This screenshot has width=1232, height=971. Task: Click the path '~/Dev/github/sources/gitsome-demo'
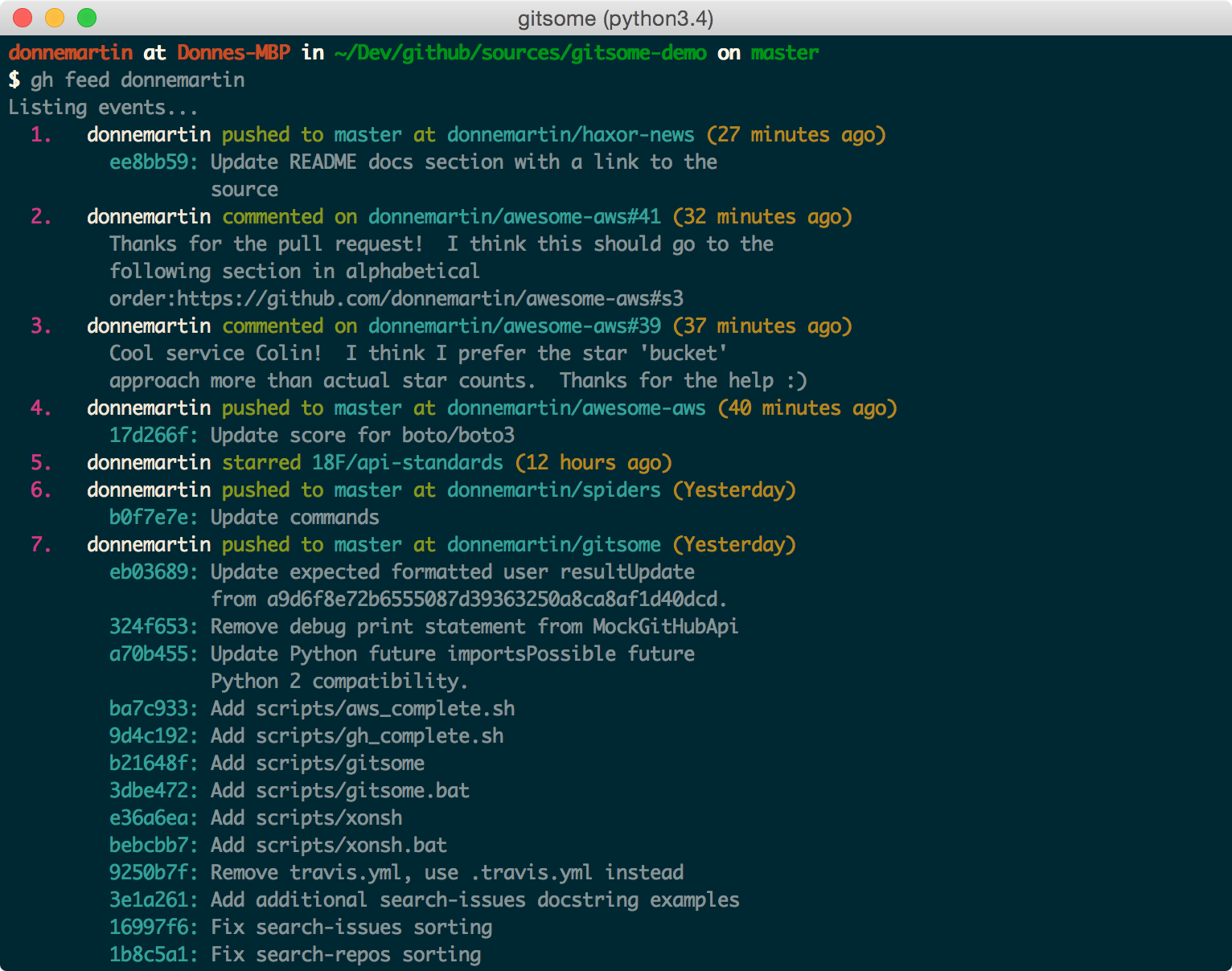pos(520,53)
